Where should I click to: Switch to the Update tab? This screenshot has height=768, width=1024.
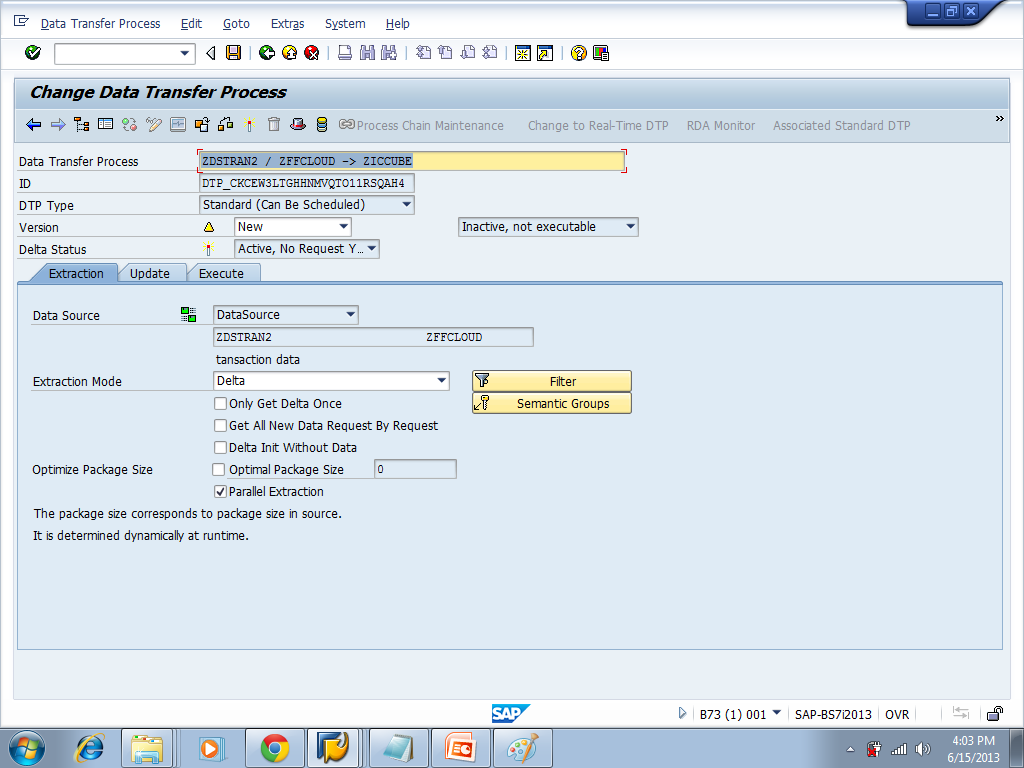point(151,272)
